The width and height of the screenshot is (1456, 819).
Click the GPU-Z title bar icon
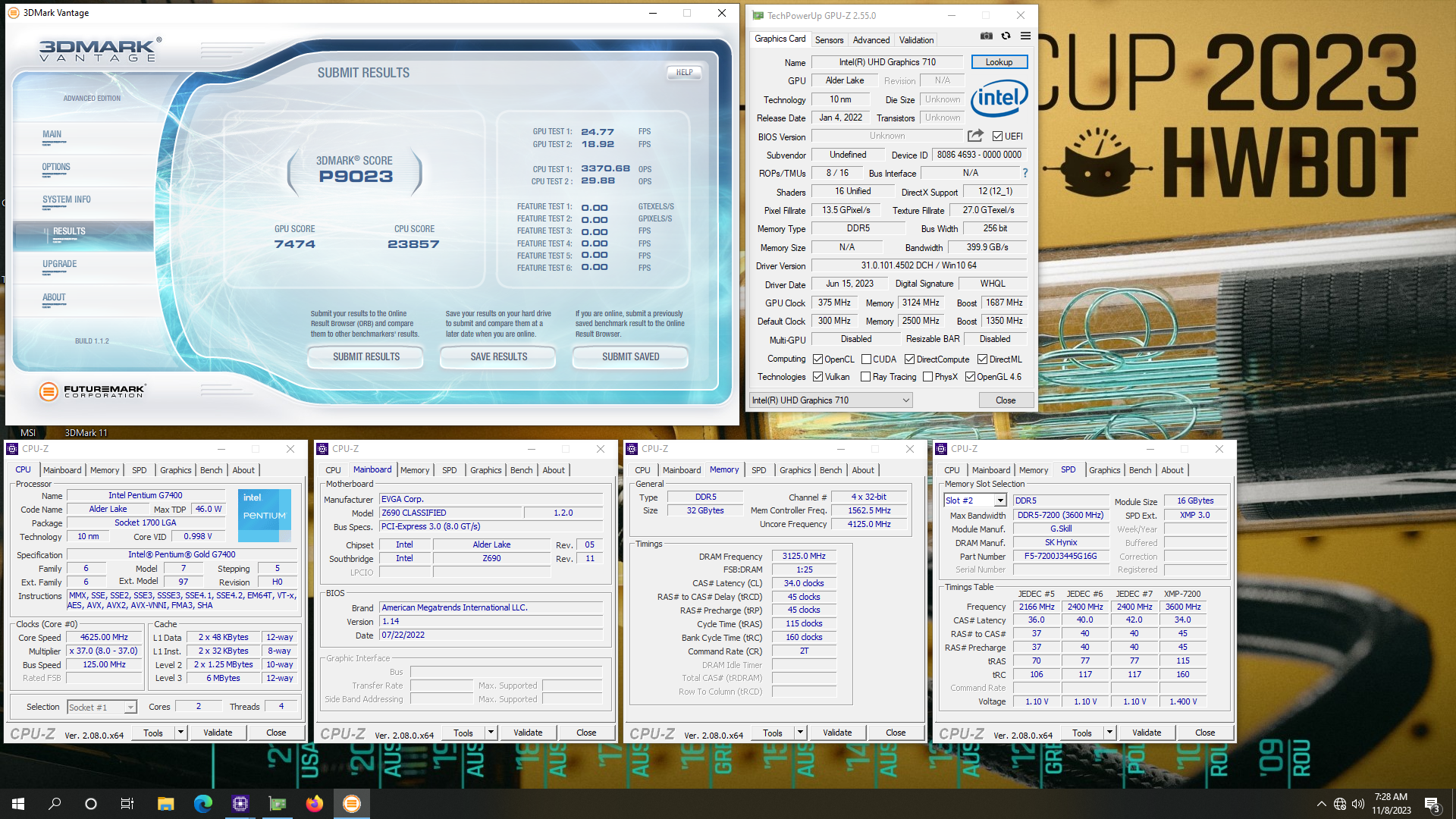pyautogui.click(x=758, y=15)
